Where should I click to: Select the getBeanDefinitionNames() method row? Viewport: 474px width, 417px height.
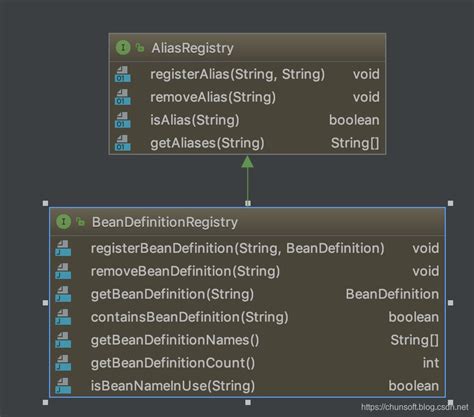[x=247, y=340]
